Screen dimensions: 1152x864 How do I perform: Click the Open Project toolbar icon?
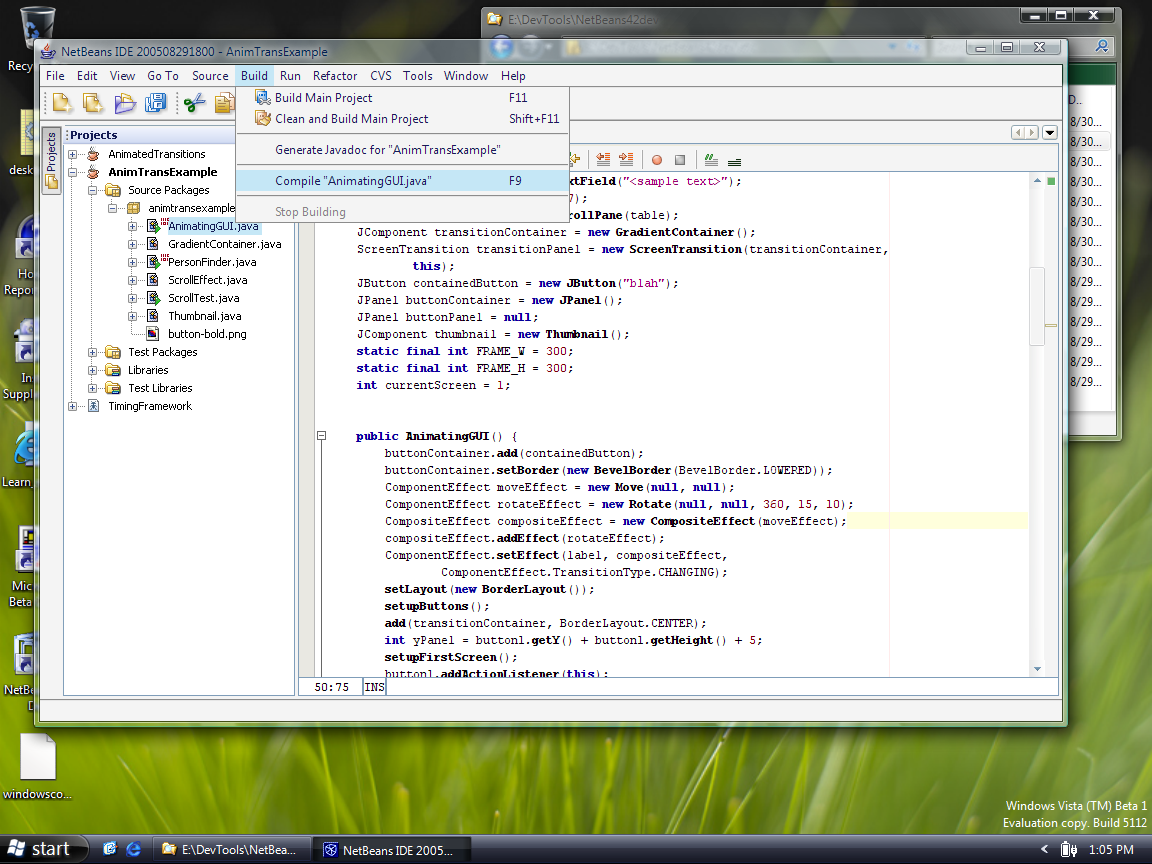pos(124,103)
